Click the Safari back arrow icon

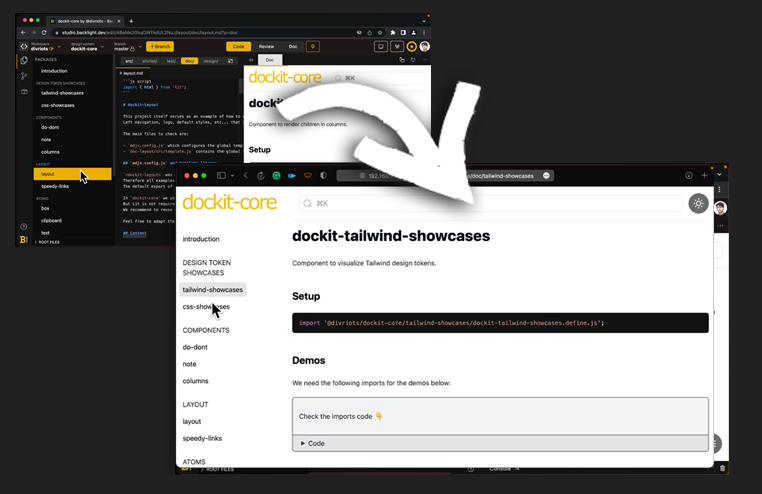(246, 175)
